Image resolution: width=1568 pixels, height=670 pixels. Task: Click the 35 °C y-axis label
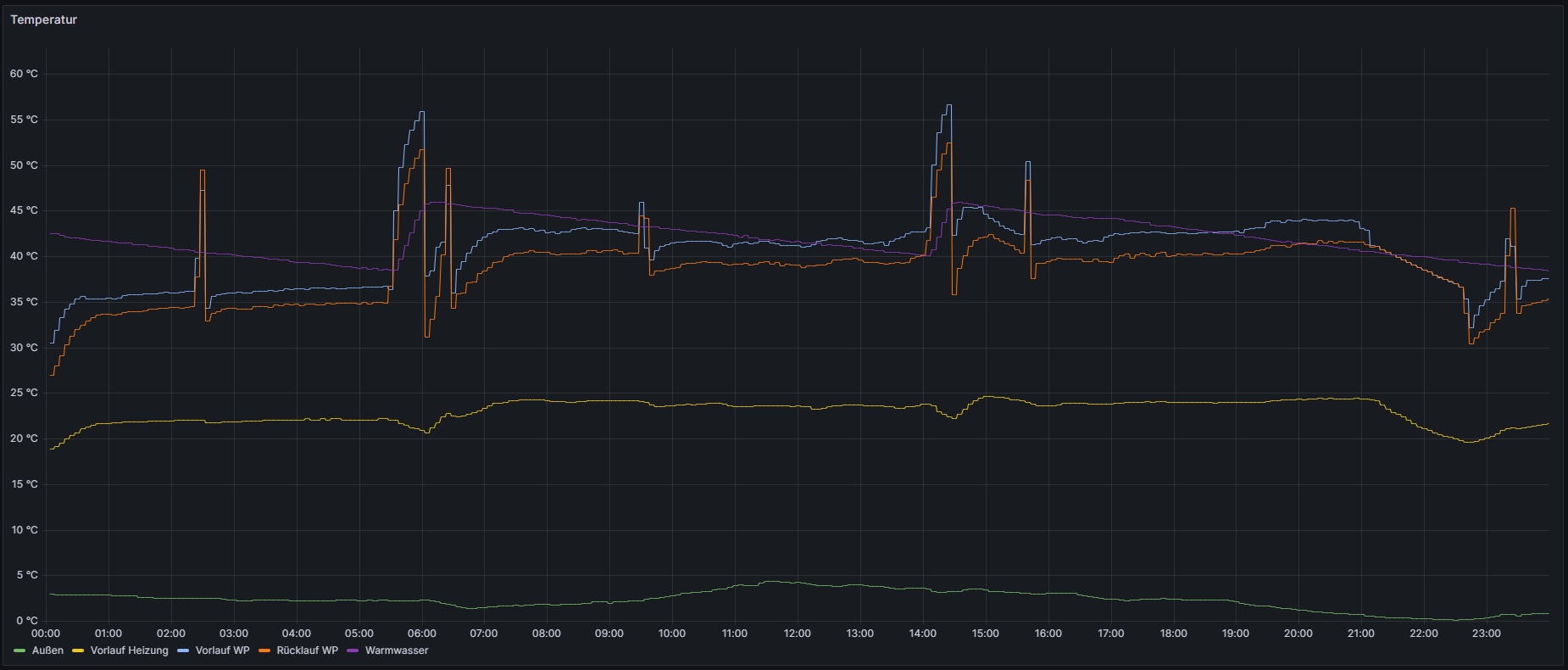point(24,302)
